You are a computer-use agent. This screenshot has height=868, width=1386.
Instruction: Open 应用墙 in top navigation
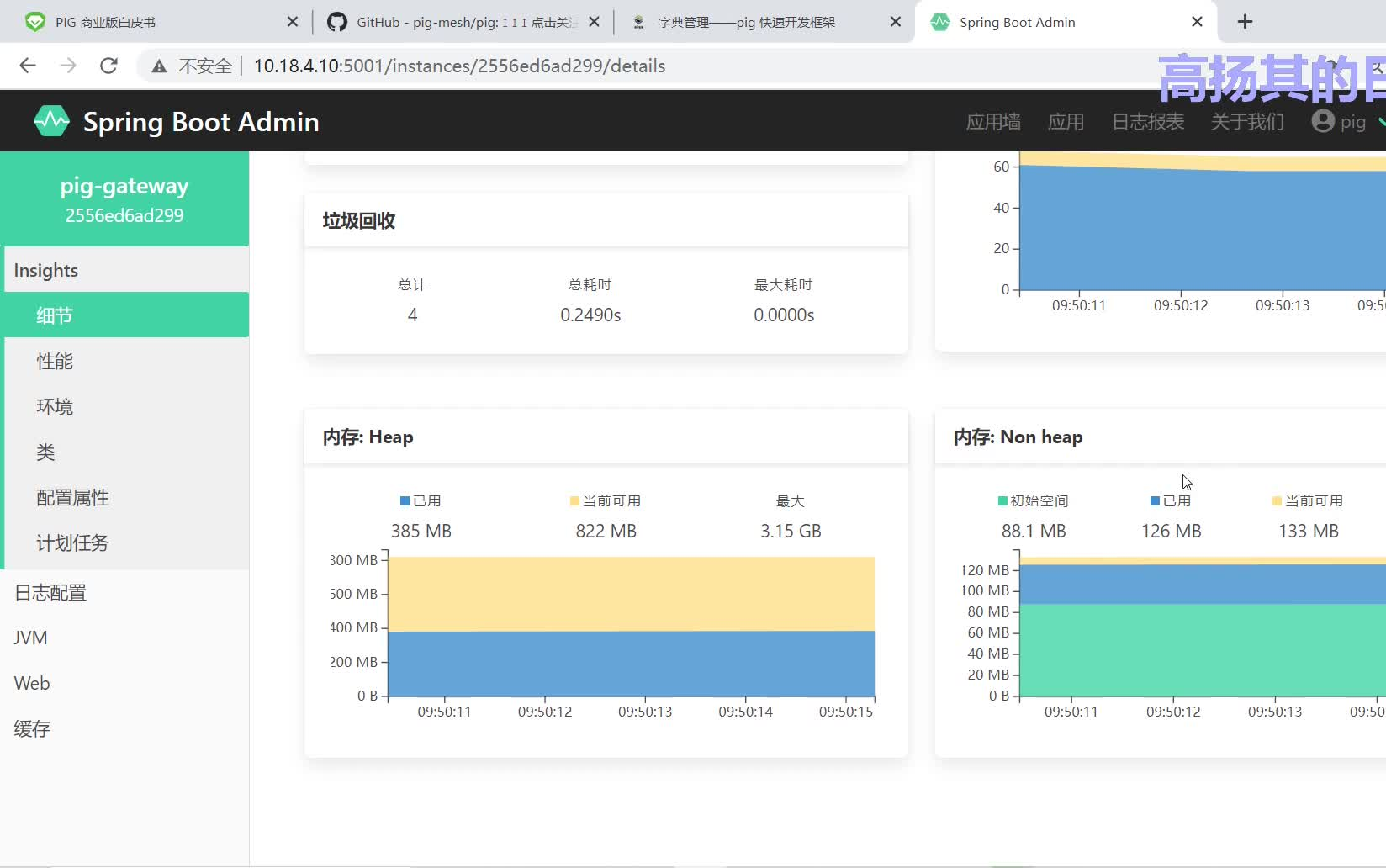click(993, 122)
